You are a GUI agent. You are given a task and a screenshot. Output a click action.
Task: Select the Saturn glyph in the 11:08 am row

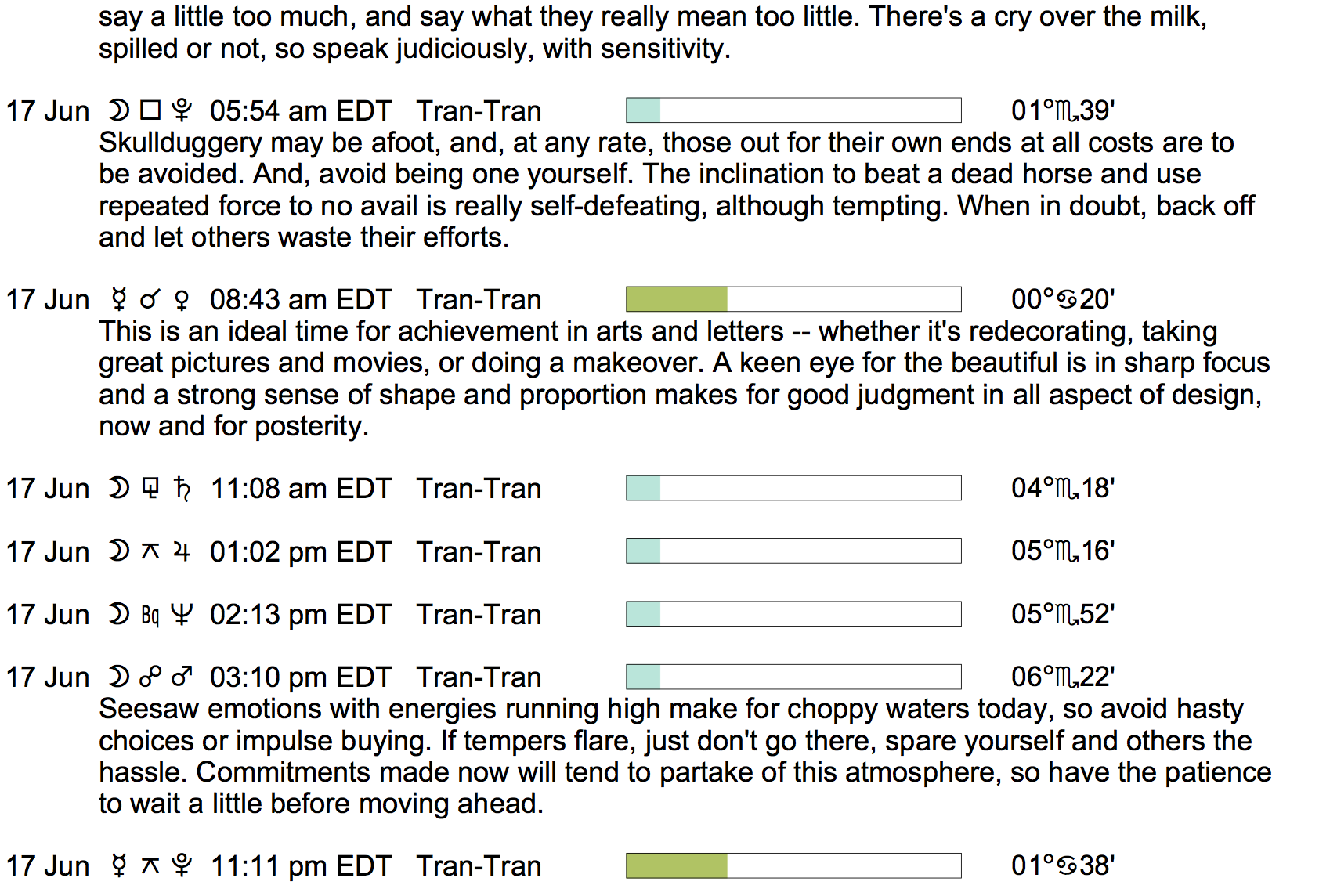[x=182, y=489]
